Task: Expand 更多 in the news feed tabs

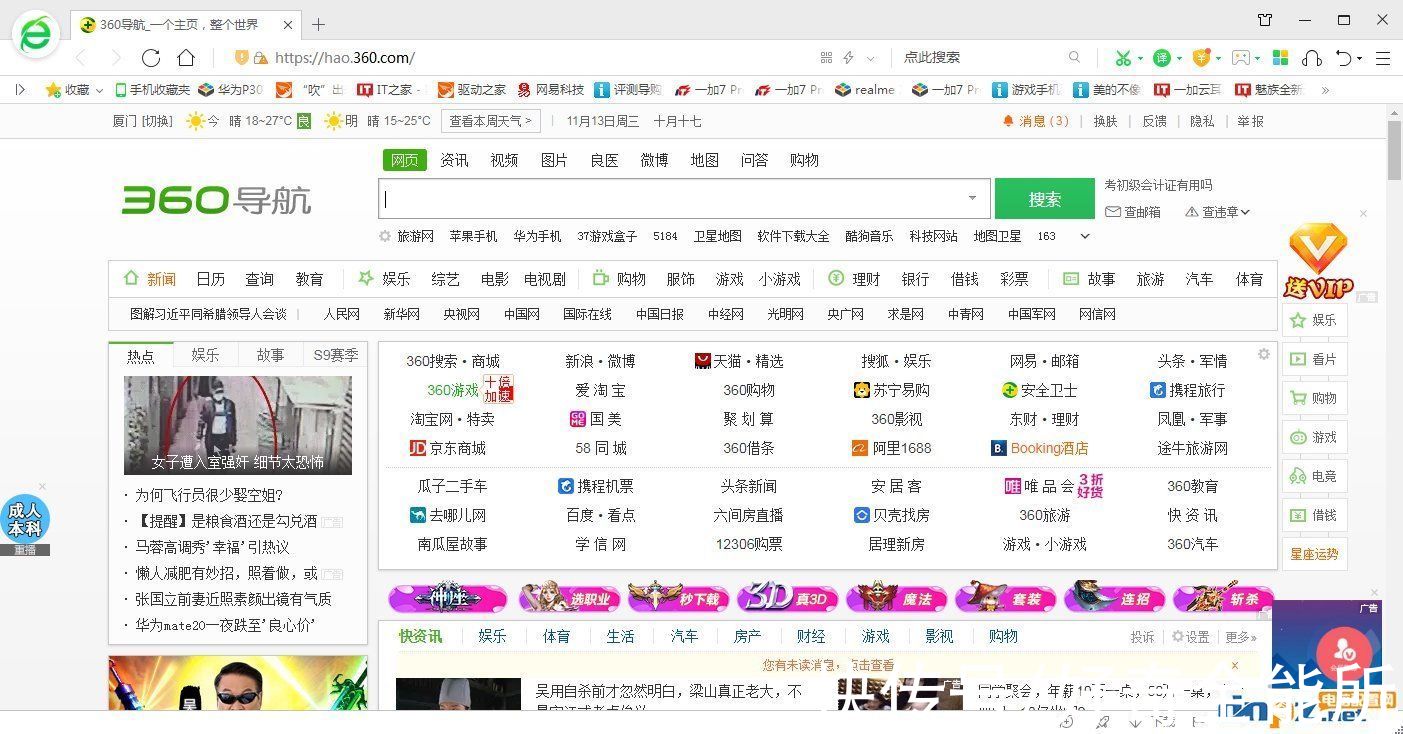Action: [x=1241, y=637]
